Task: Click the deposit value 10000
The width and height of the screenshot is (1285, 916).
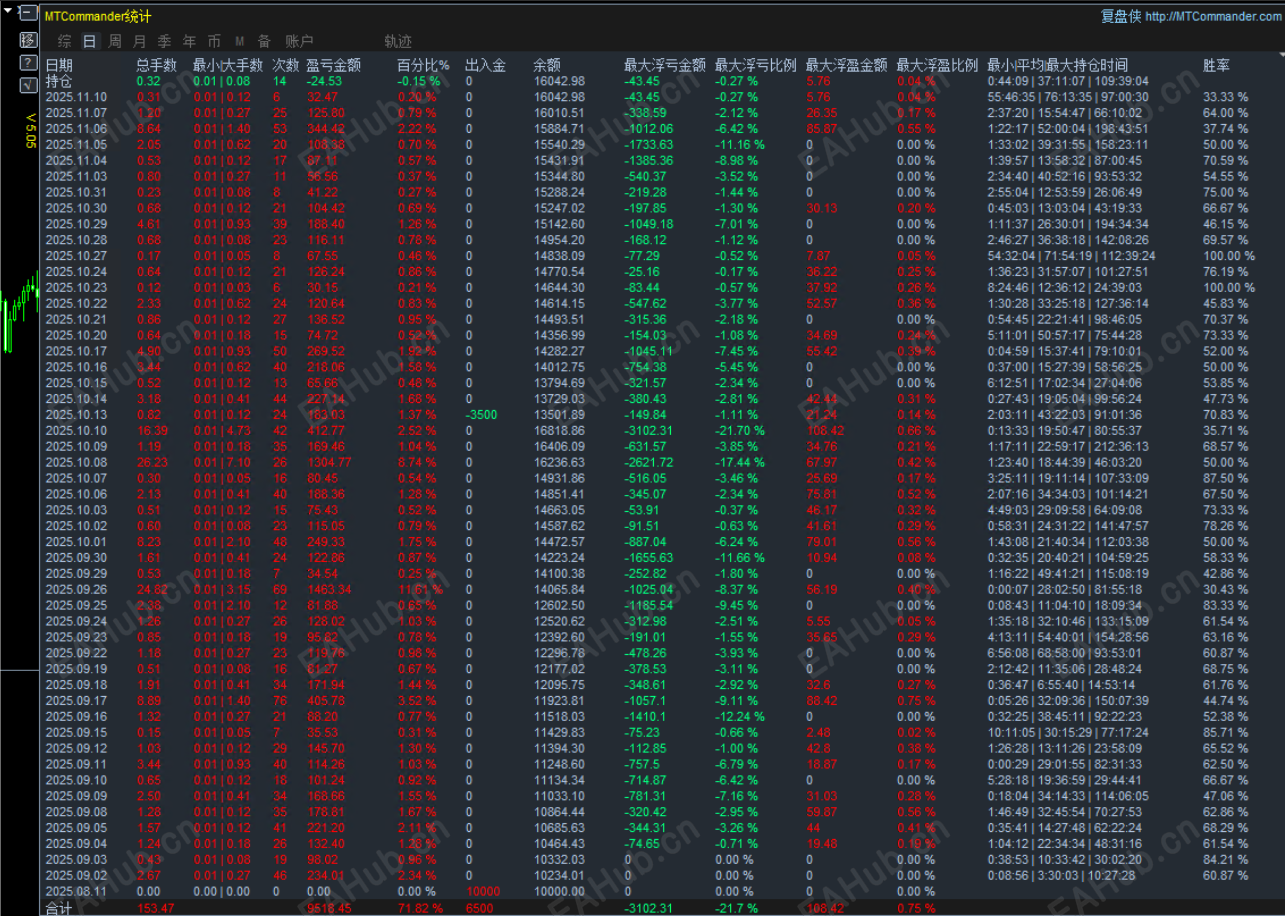Action: point(482,892)
